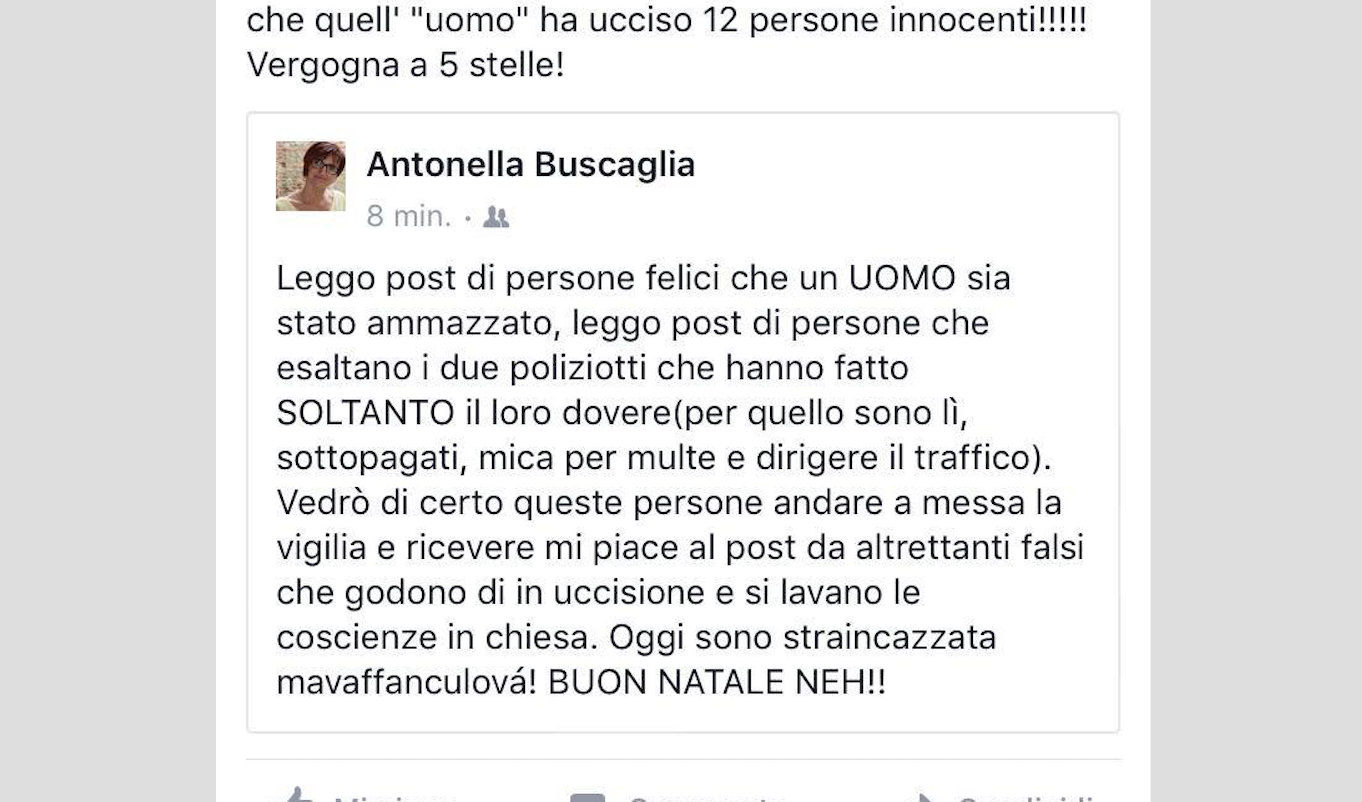
Task: Click the 'Vergogna a 5 stelle!' text
Action: (x=406, y=65)
